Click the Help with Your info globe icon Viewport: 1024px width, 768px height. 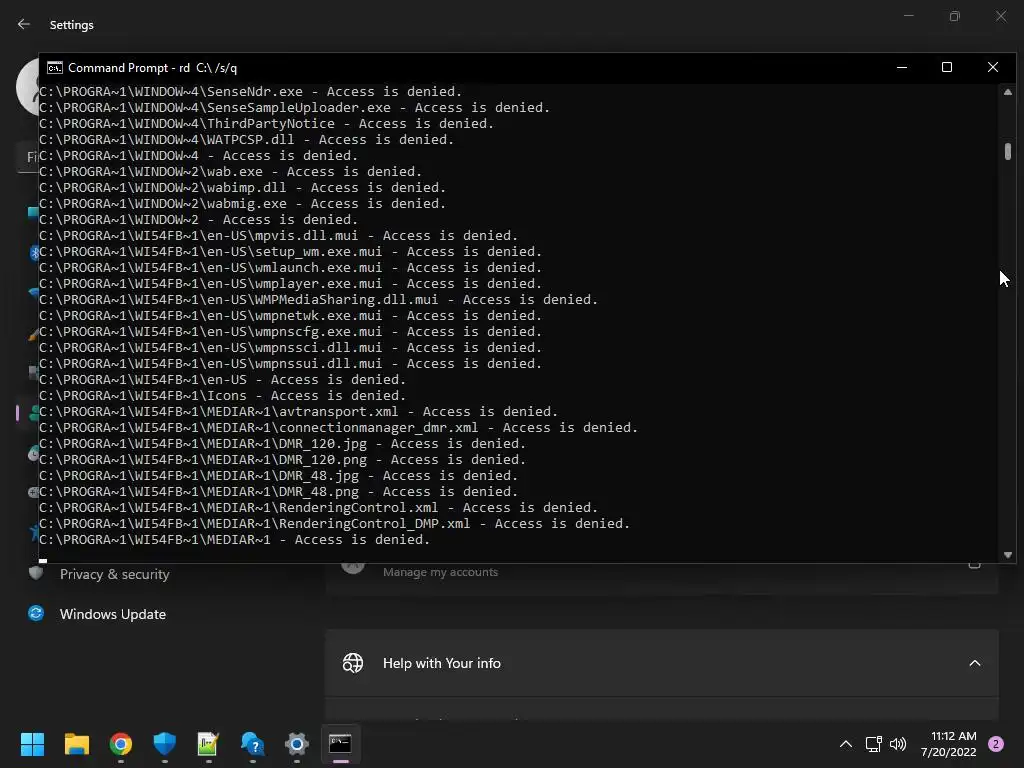click(353, 663)
